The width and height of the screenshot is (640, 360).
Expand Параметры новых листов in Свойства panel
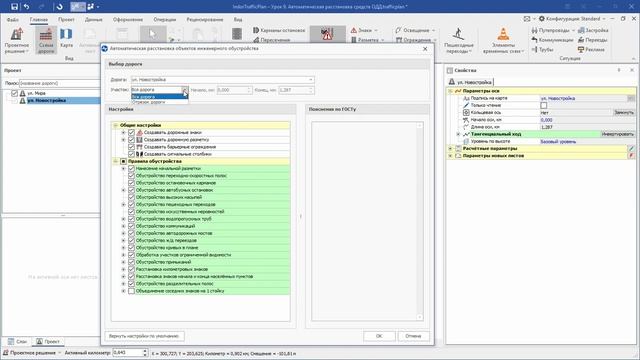click(x=450, y=156)
